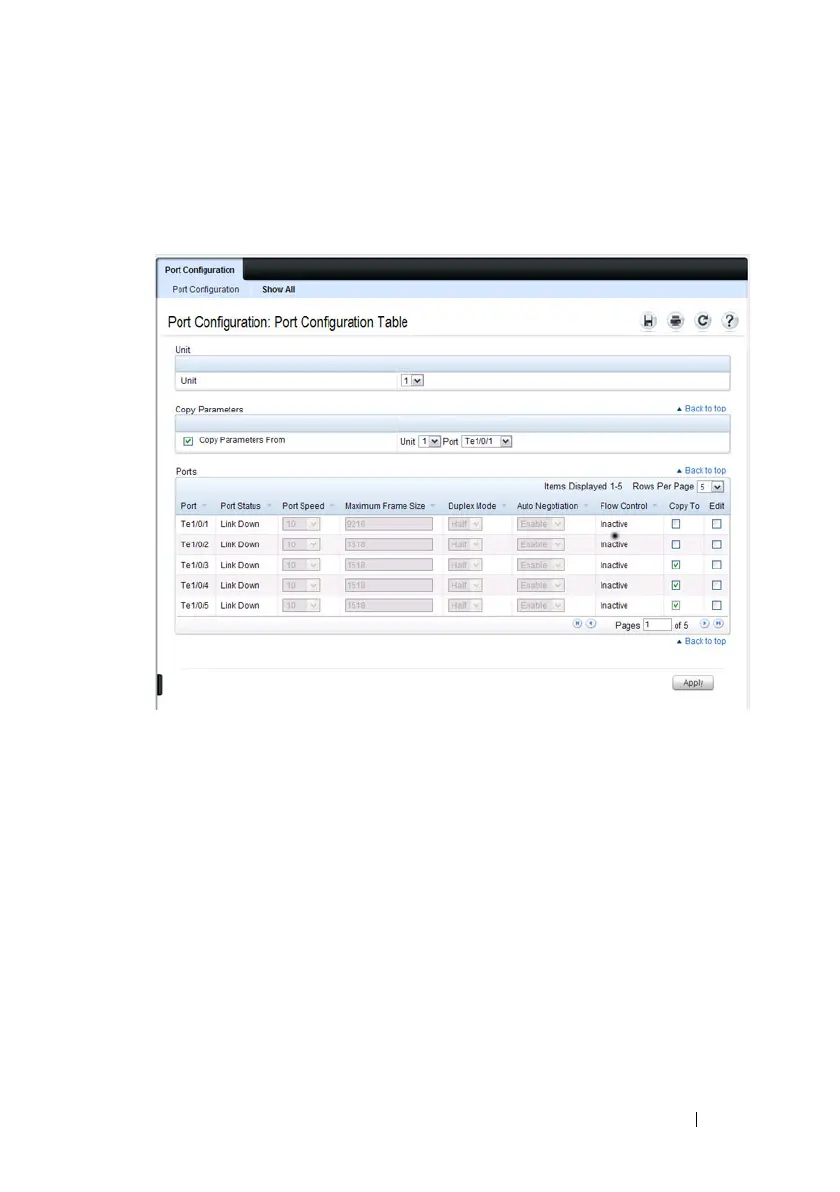Open Duplex Mode dropdown for Te1/0/4
The width and height of the screenshot is (840, 1192).
(465, 585)
